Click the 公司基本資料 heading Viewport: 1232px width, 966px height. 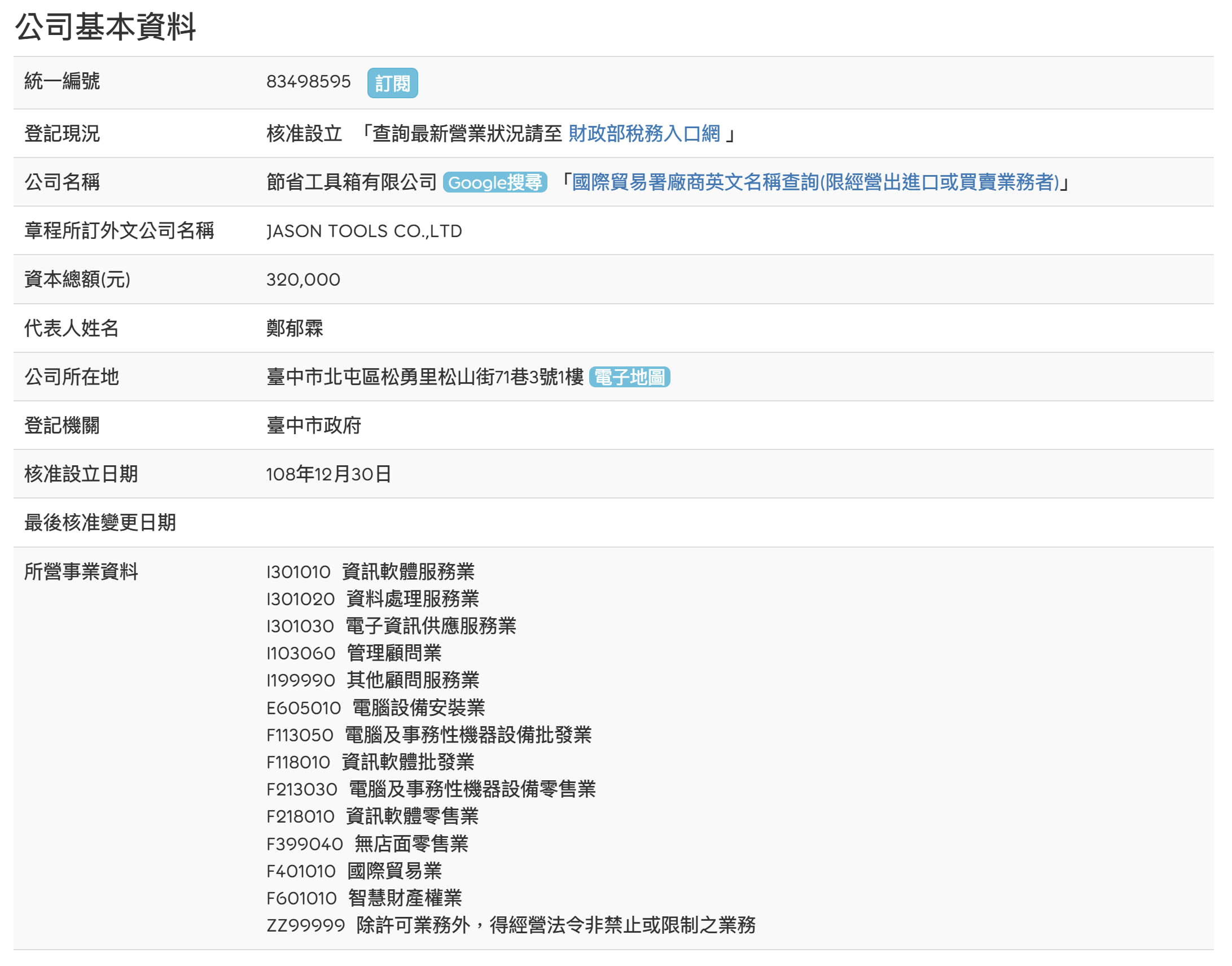106,27
